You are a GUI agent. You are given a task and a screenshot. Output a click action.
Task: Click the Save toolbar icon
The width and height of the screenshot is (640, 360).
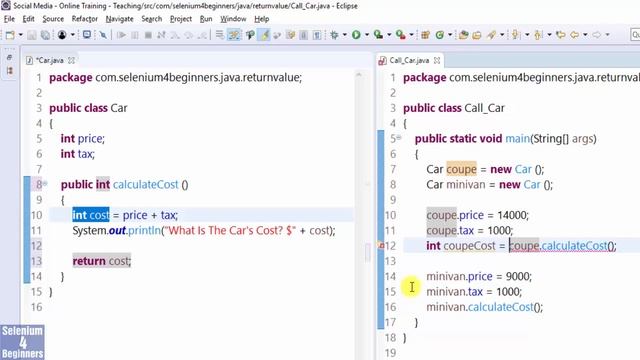[x=32, y=35]
